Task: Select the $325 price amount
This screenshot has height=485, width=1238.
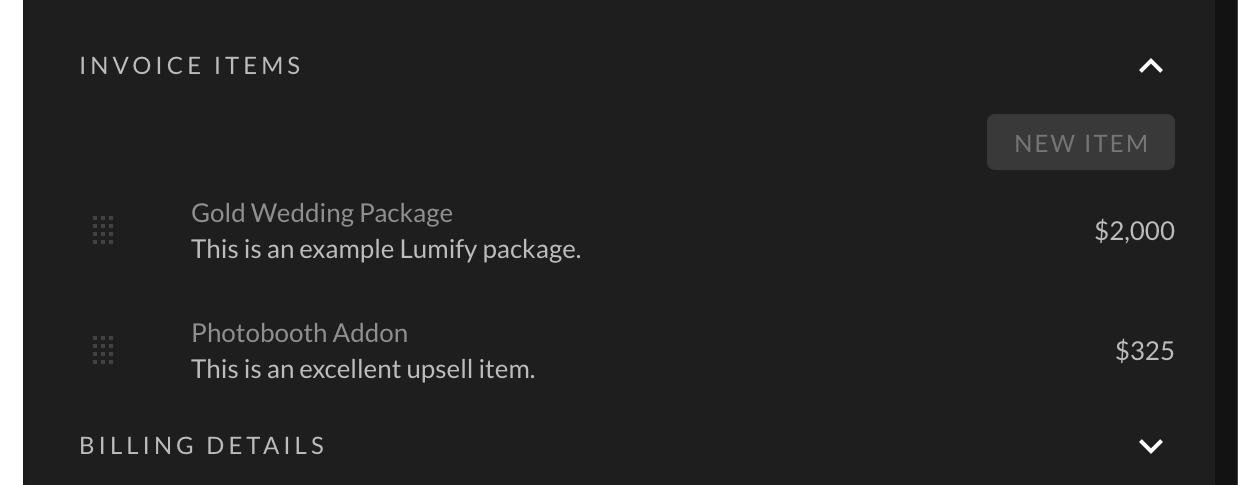Action: click(x=1145, y=351)
